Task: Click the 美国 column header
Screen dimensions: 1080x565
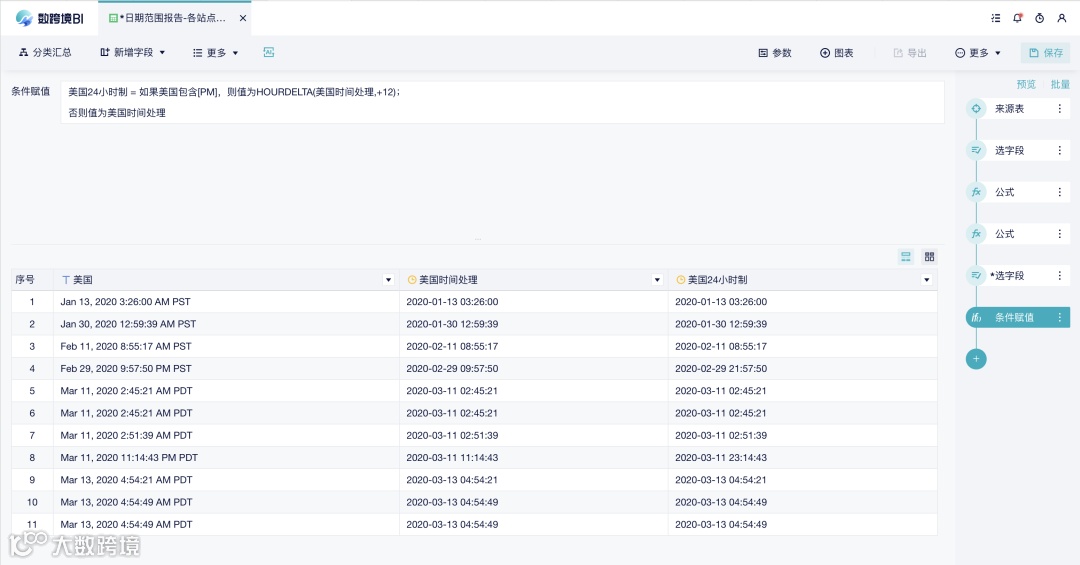Action: pos(226,280)
